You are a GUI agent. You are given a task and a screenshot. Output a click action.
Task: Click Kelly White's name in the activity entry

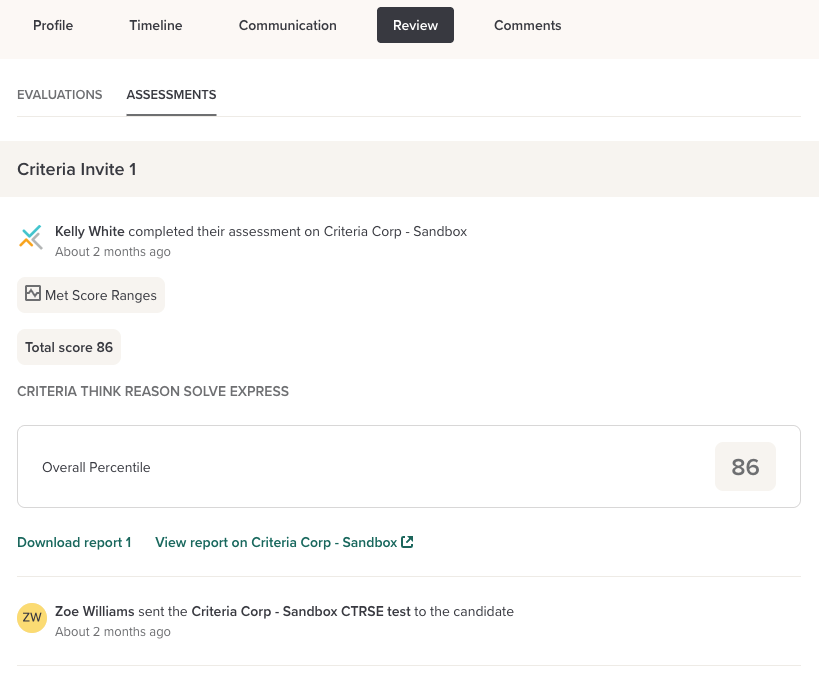click(x=90, y=231)
